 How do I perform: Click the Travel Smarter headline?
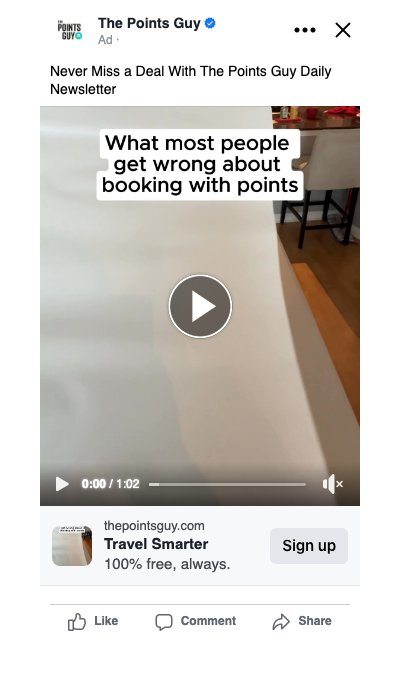click(x=156, y=544)
